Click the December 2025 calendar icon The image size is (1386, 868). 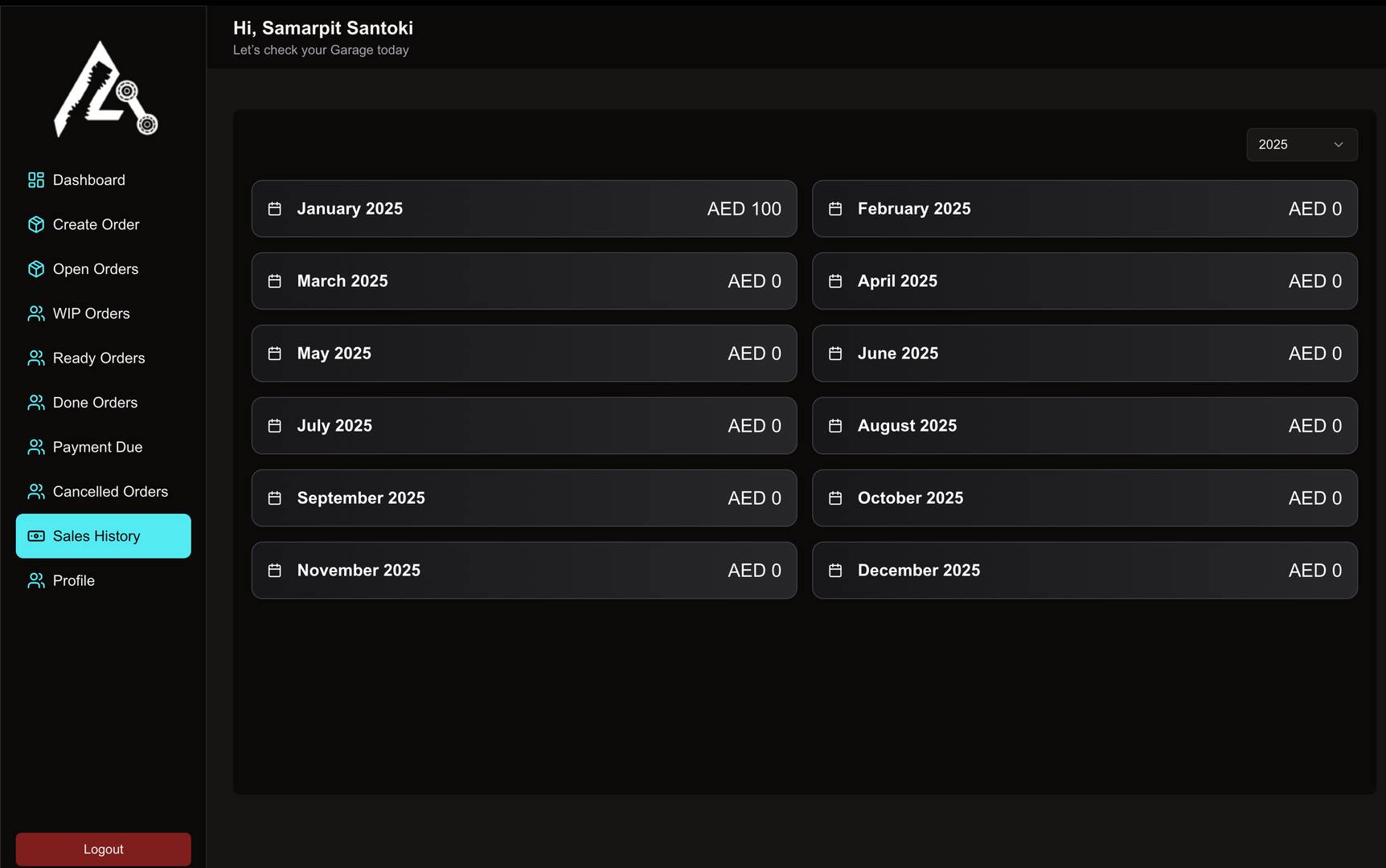[835, 571]
